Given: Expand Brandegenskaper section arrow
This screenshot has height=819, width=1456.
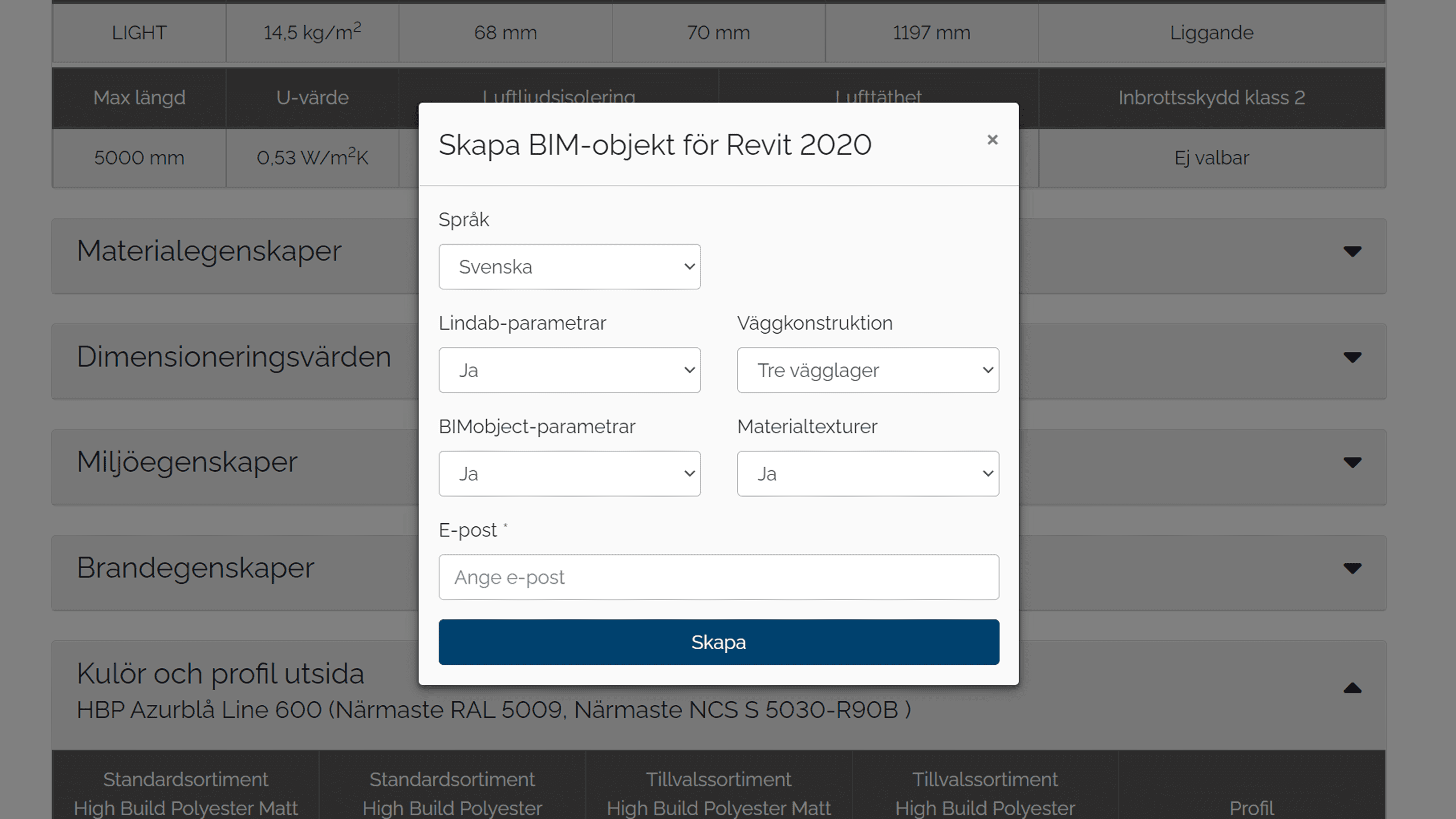Looking at the screenshot, I should pos(1352,568).
